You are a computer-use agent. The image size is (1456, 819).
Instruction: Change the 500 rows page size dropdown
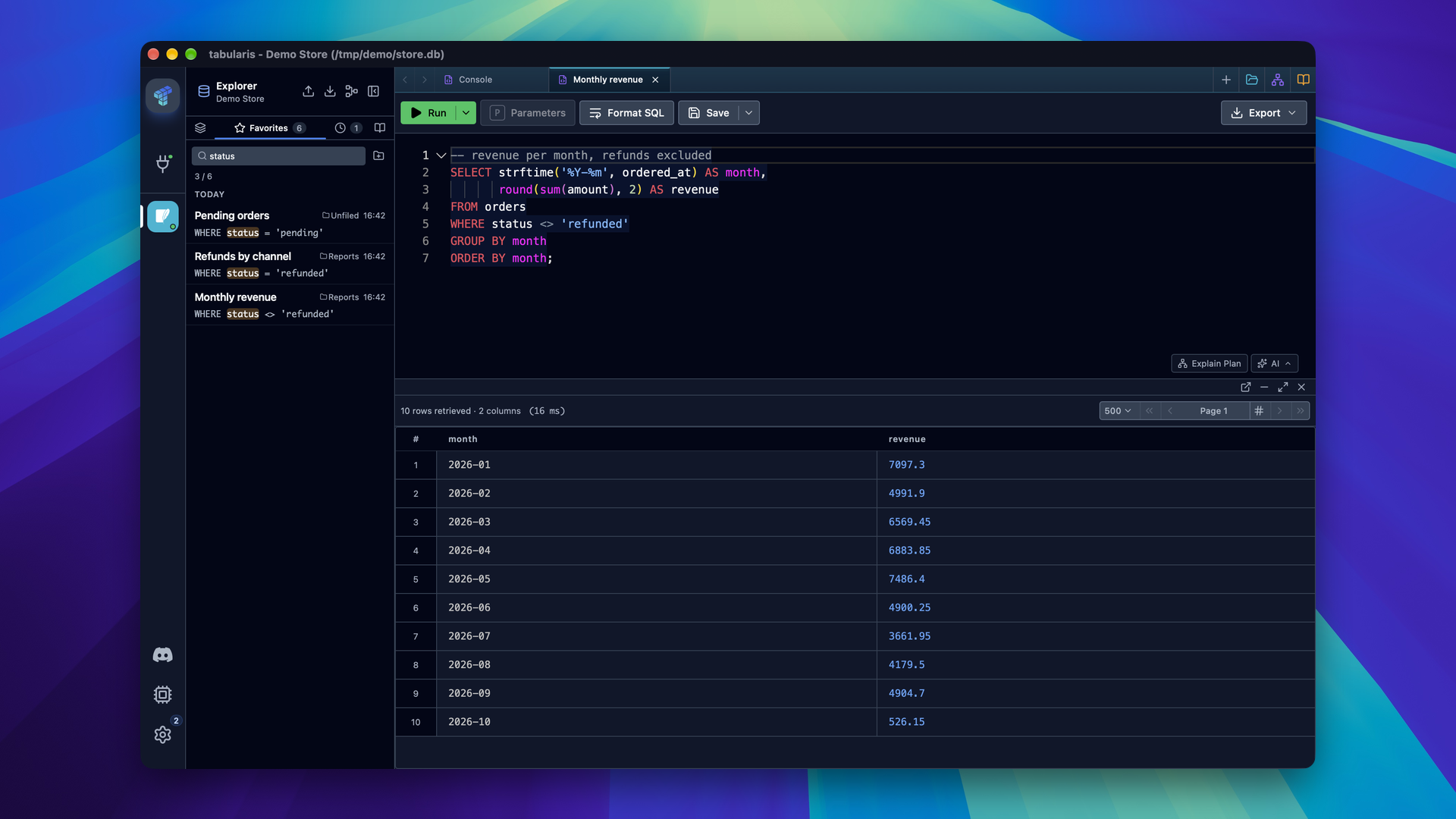pos(1118,410)
